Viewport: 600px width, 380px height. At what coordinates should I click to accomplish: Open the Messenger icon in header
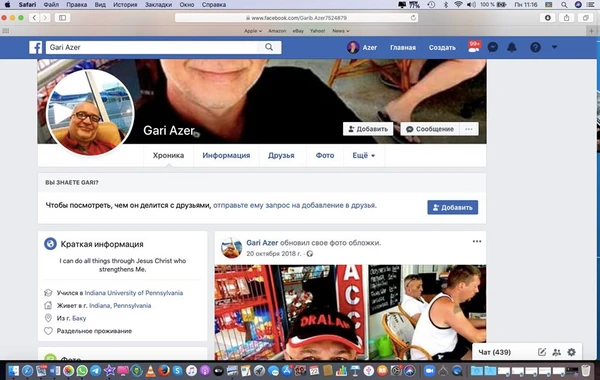pyautogui.click(x=493, y=47)
